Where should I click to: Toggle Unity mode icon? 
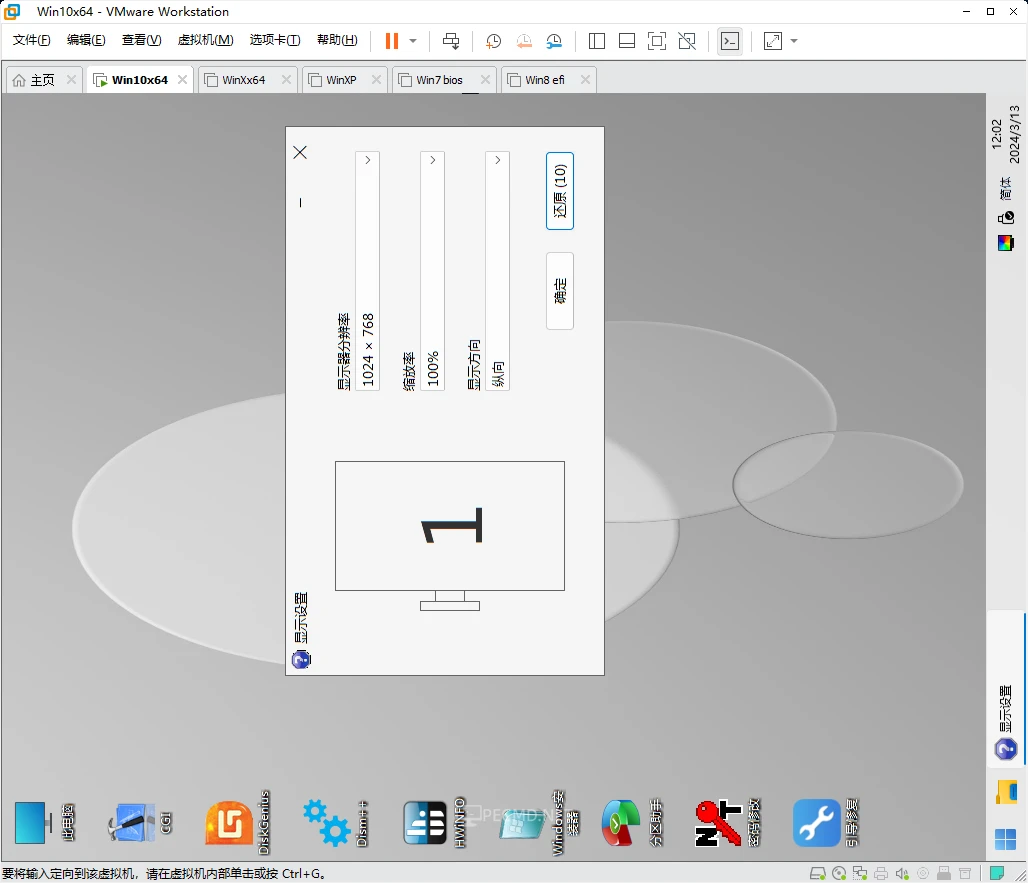tap(687, 41)
